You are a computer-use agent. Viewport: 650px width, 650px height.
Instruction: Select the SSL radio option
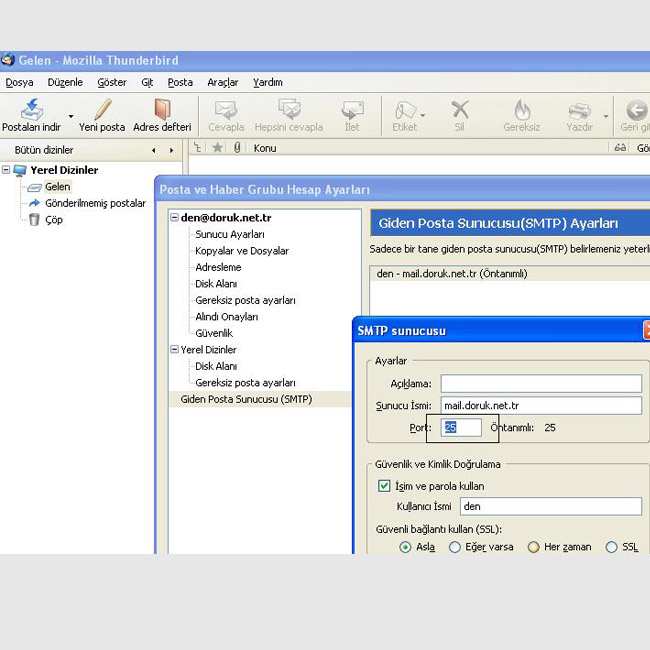(611, 547)
